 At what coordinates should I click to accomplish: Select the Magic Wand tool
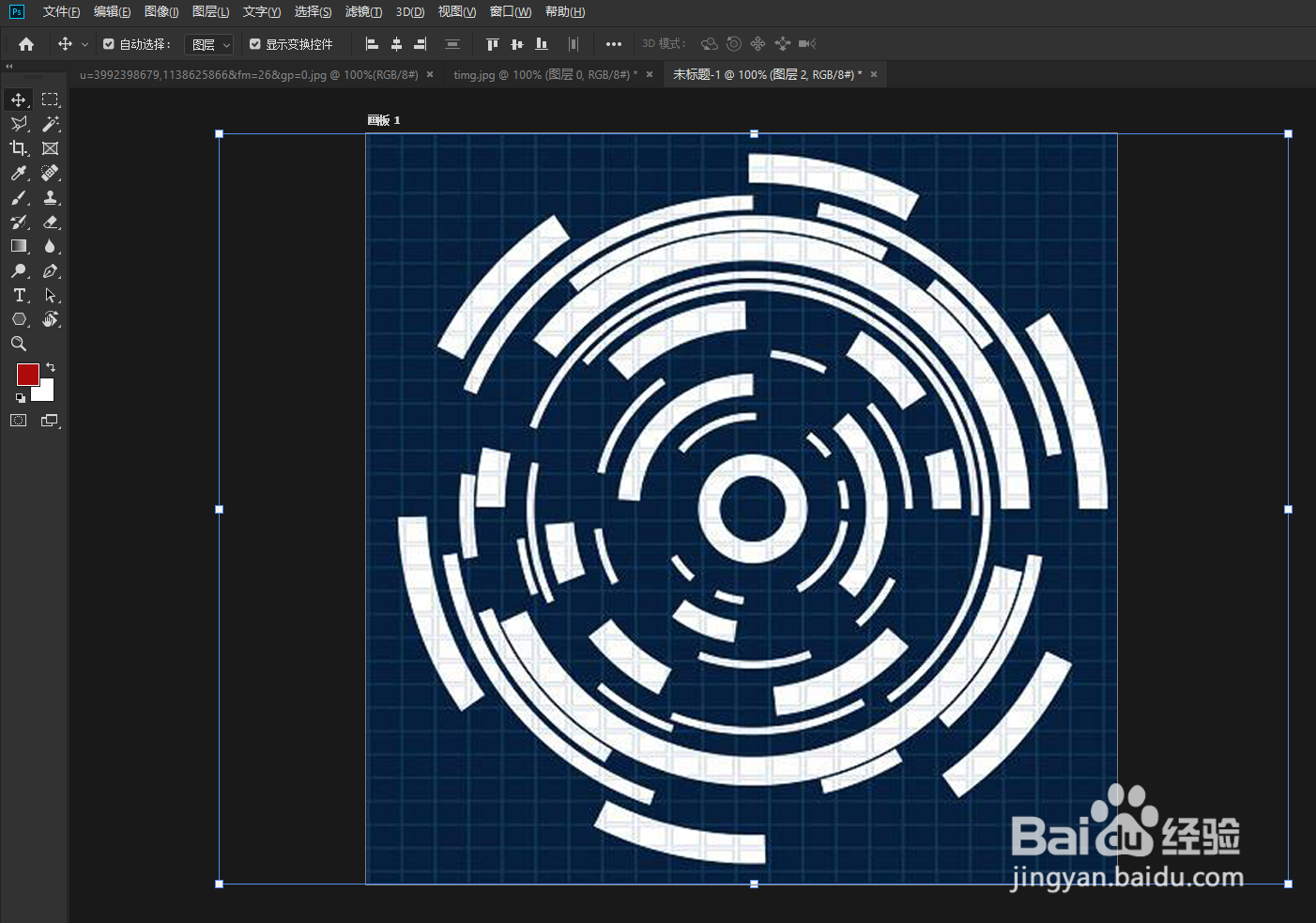coord(51,124)
